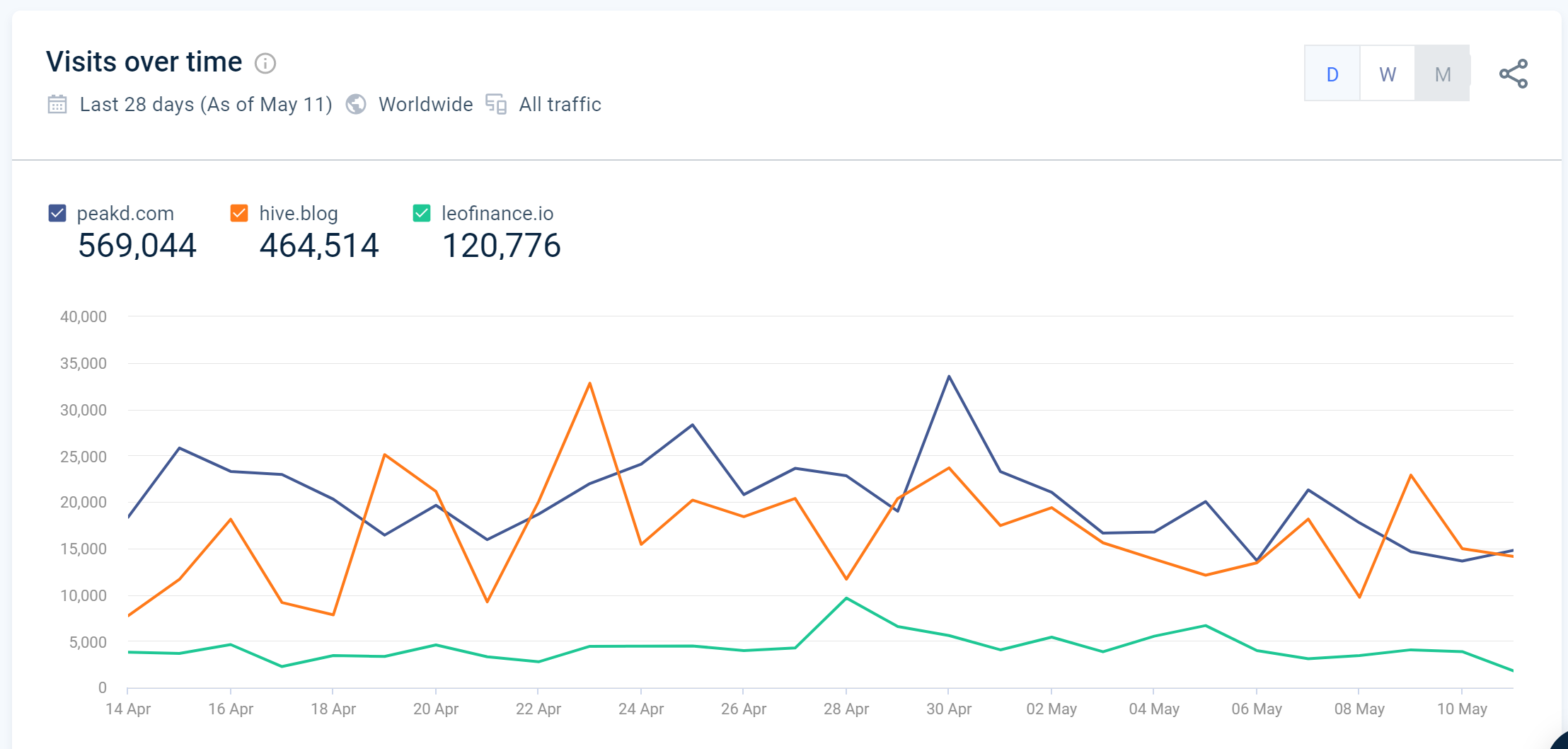Click the devices icon beside All traffic
The height and width of the screenshot is (749, 1568).
point(496,104)
